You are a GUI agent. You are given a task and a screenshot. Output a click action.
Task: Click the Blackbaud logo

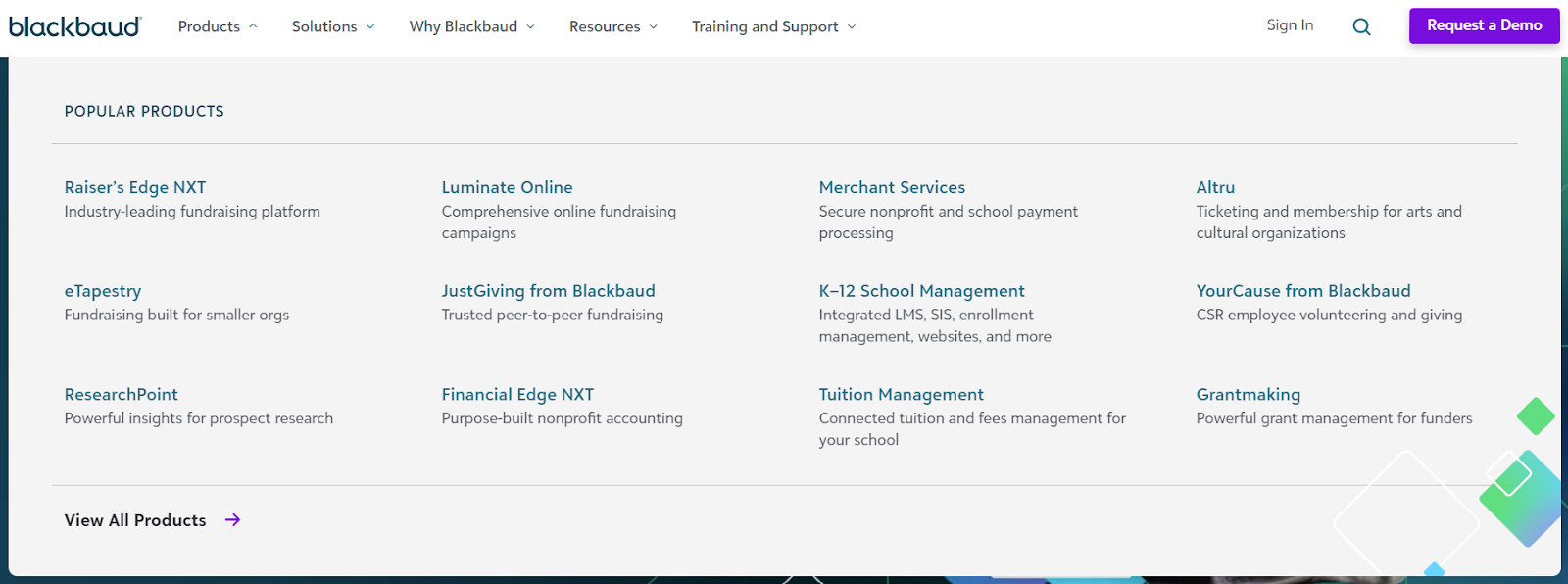[x=75, y=26]
